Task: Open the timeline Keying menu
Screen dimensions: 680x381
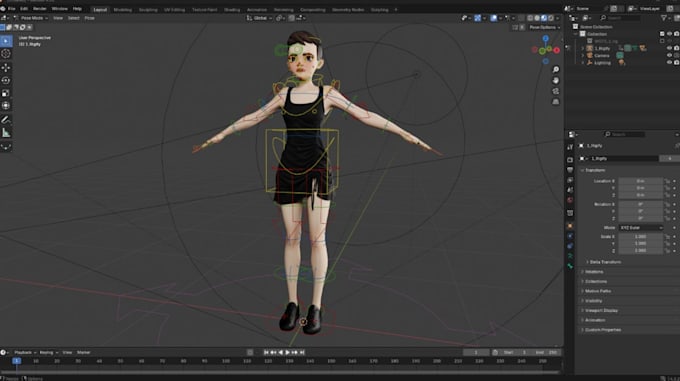Action: pyautogui.click(x=48, y=352)
